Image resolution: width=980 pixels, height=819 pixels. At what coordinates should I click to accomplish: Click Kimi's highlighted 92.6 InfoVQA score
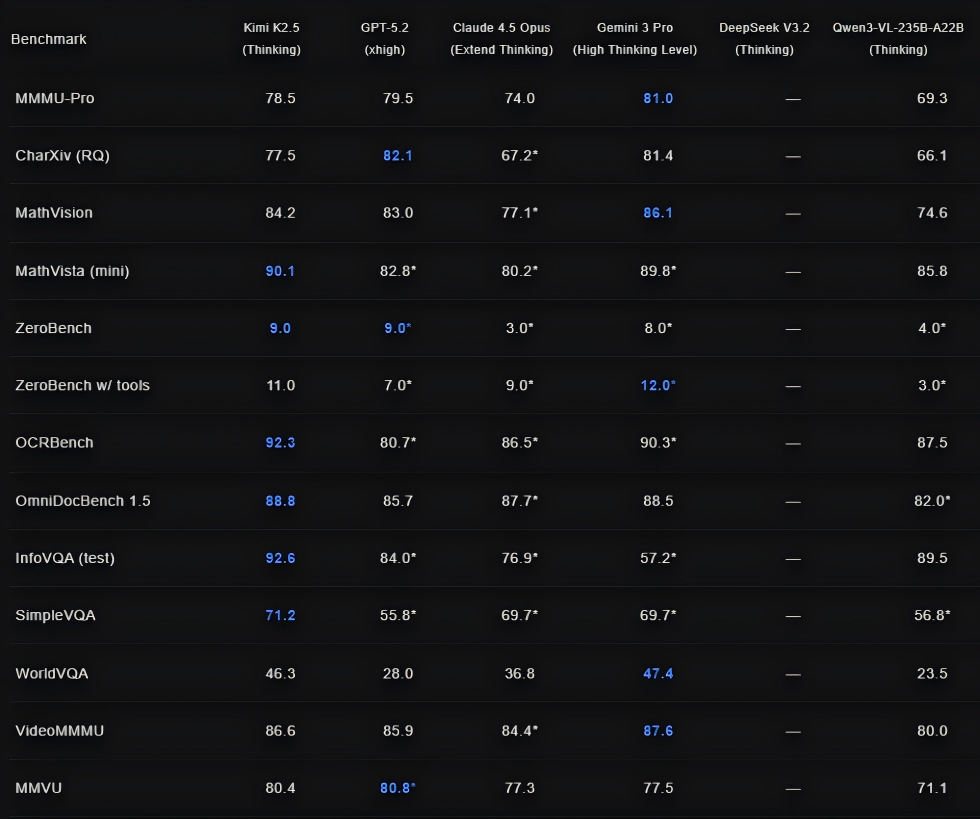point(280,558)
